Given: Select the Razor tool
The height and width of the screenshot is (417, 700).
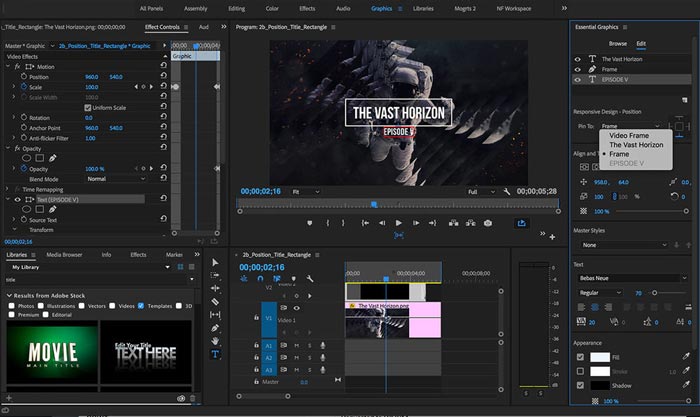Looking at the screenshot, I should [x=215, y=301].
